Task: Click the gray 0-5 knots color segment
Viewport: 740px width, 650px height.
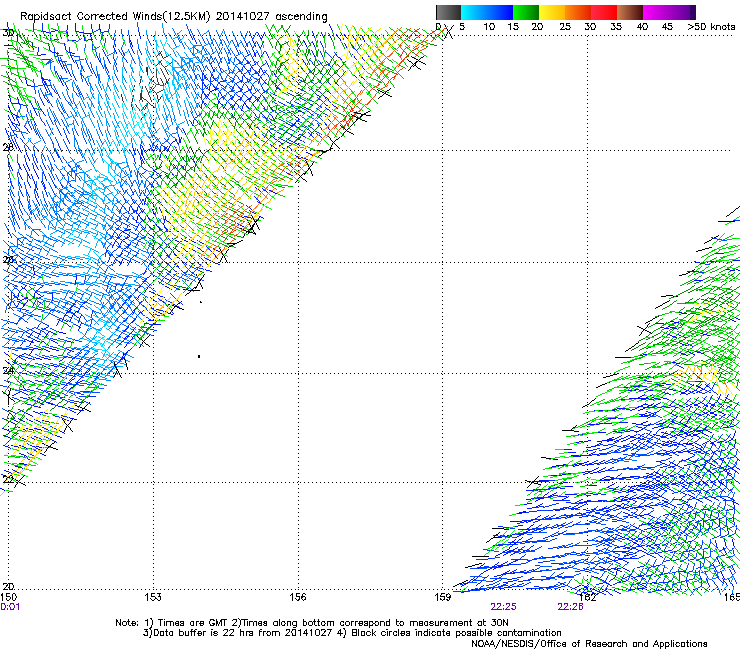Action: click(x=448, y=12)
